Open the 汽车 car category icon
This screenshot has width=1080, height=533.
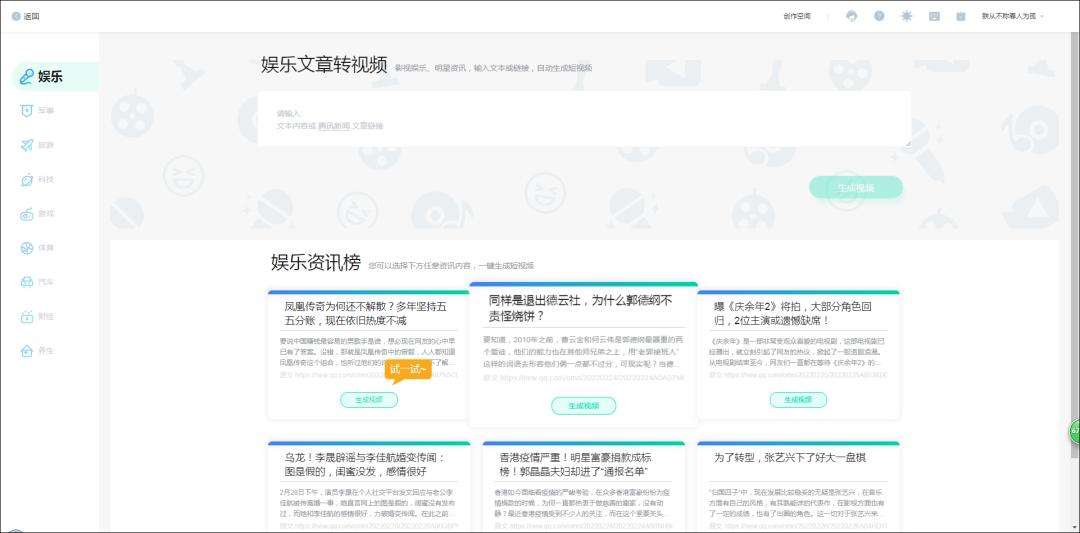click(27, 282)
